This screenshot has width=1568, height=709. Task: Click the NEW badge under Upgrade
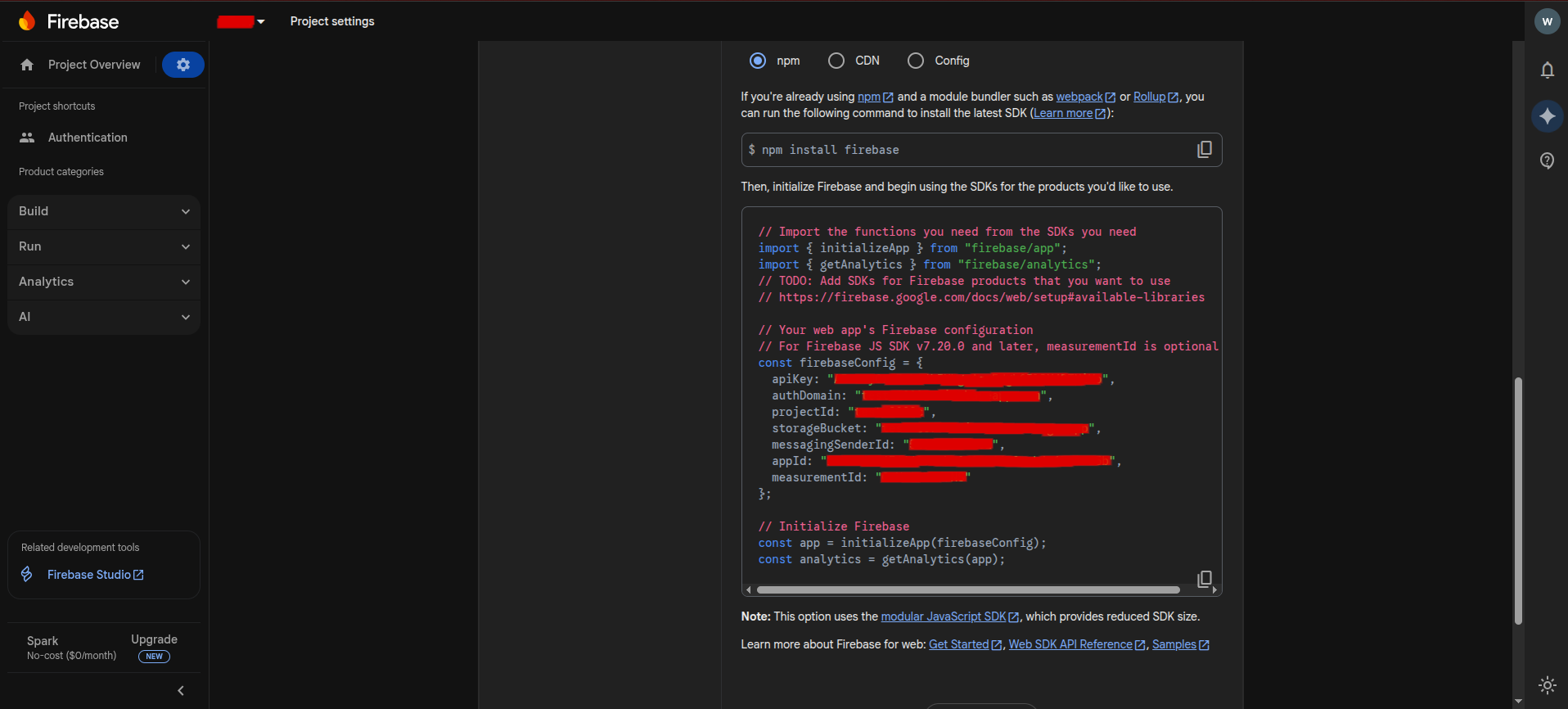click(x=154, y=657)
